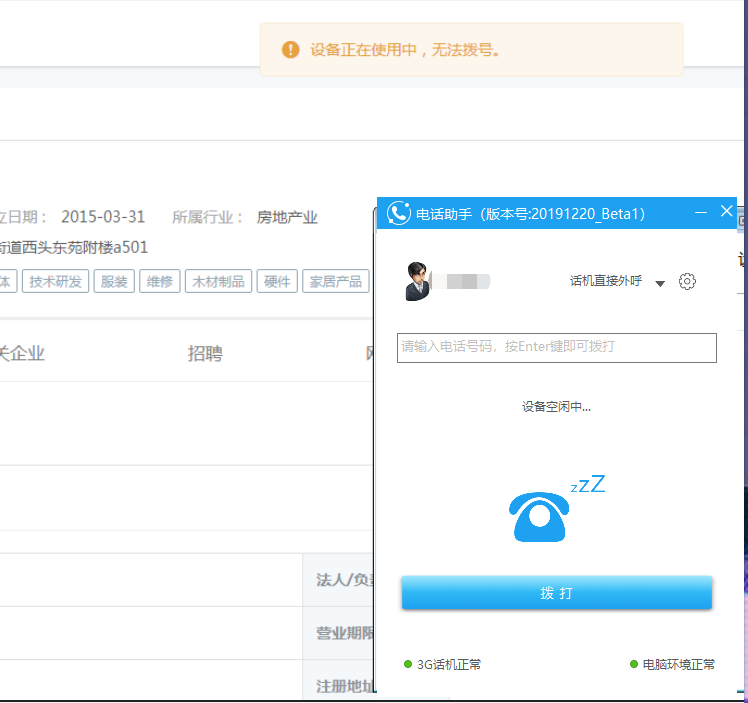
Task: Close the 电话助手 window
Action: 726,212
